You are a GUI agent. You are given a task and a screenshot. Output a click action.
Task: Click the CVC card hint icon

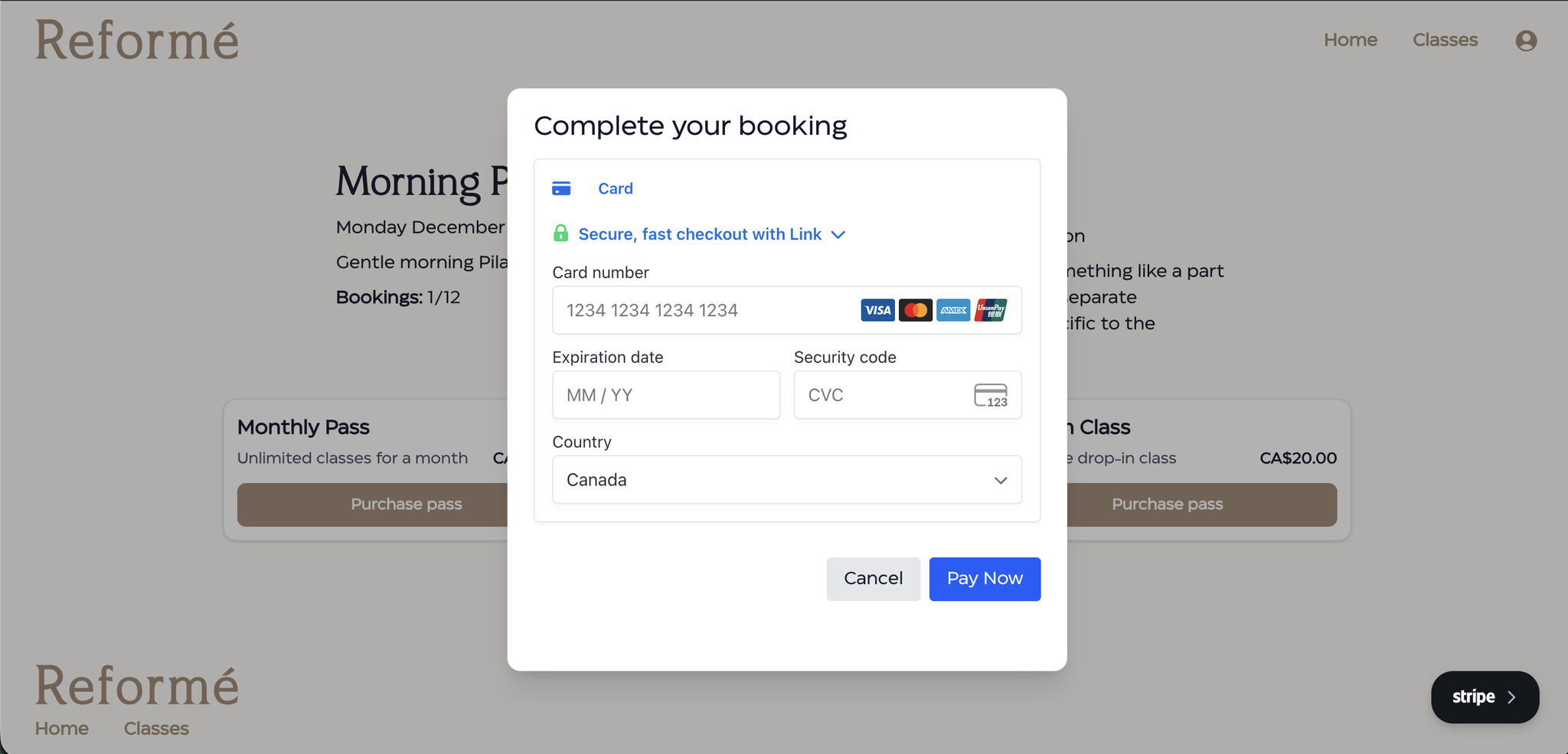pyautogui.click(x=991, y=395)
